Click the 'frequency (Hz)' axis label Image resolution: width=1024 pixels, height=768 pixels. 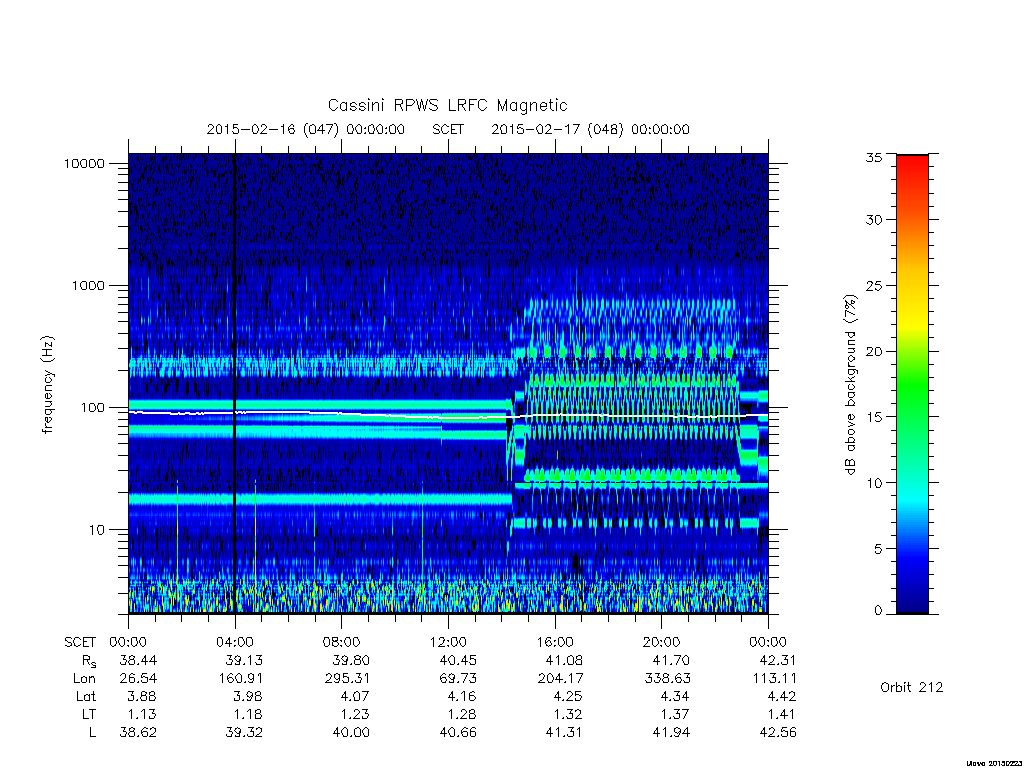48,385
